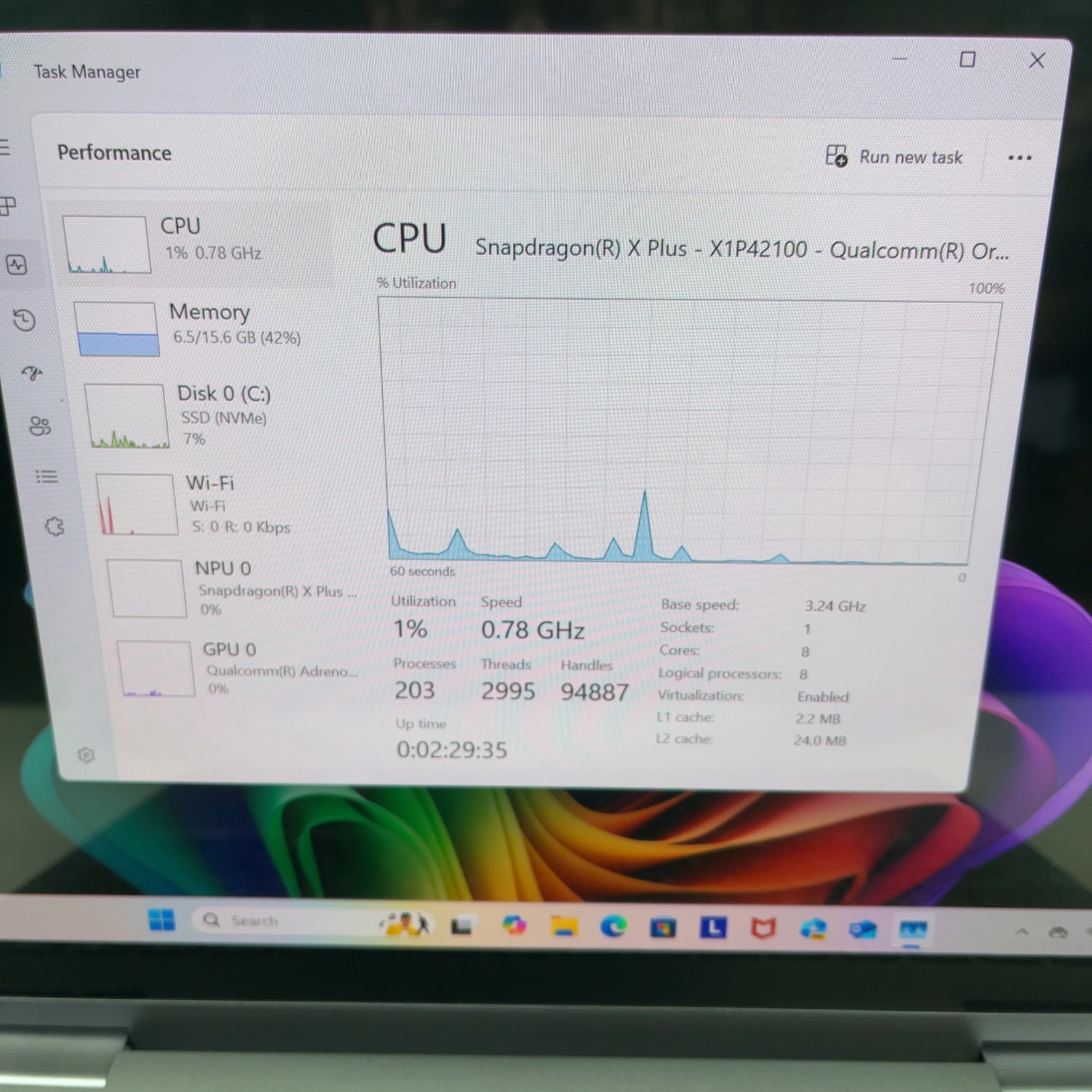Click the Logical processors label
This screenshot has width=1092, height=1092.
click(719, 673)
